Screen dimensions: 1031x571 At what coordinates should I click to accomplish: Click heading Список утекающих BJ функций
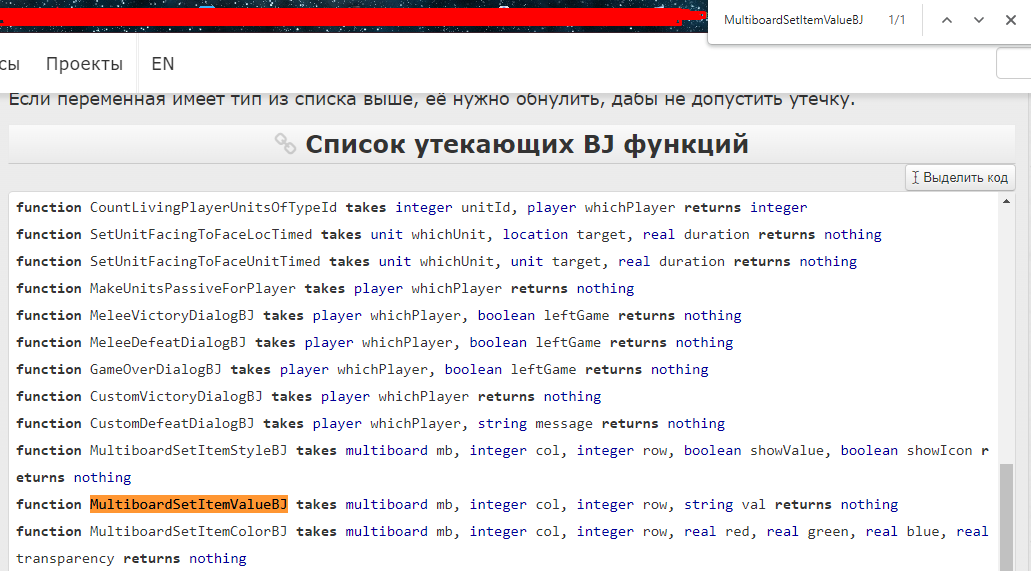point(527,144)
